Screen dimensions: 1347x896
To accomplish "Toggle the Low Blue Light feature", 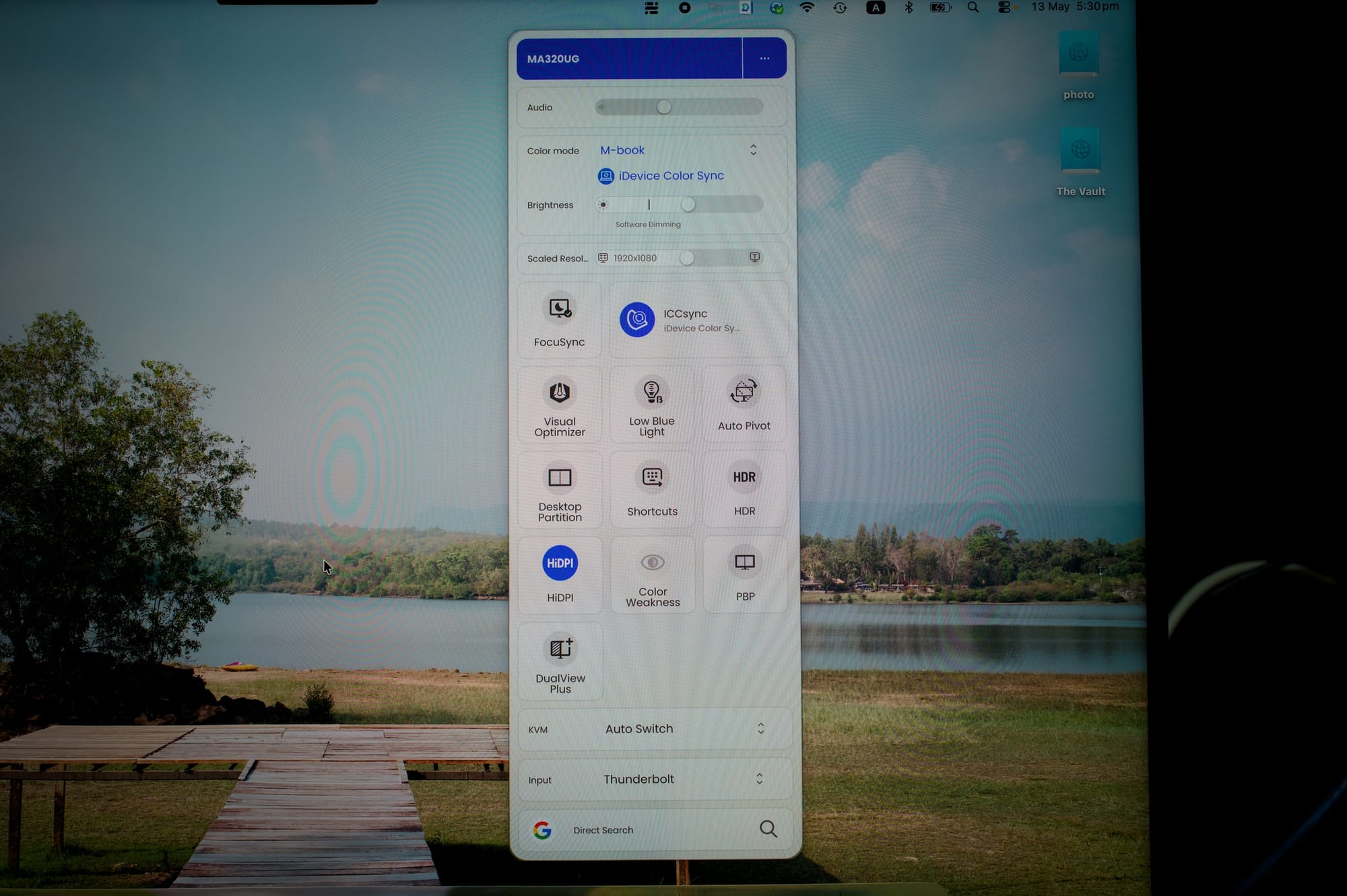I will (652, 405).
